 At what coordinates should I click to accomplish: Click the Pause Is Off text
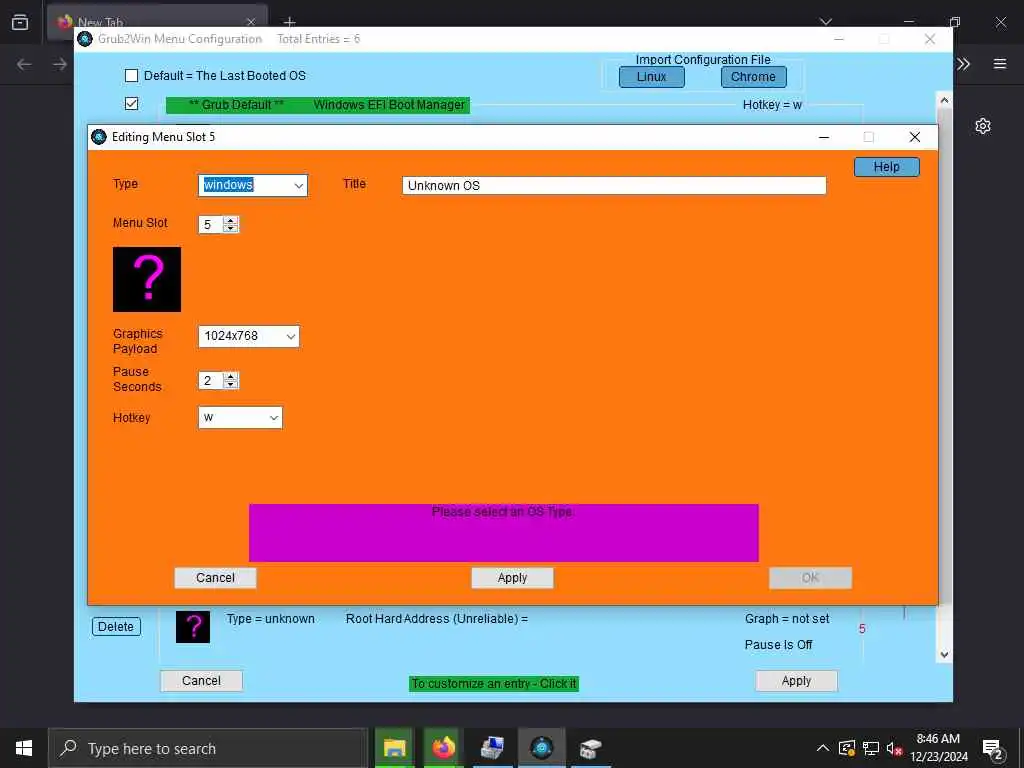coord(778,645)
